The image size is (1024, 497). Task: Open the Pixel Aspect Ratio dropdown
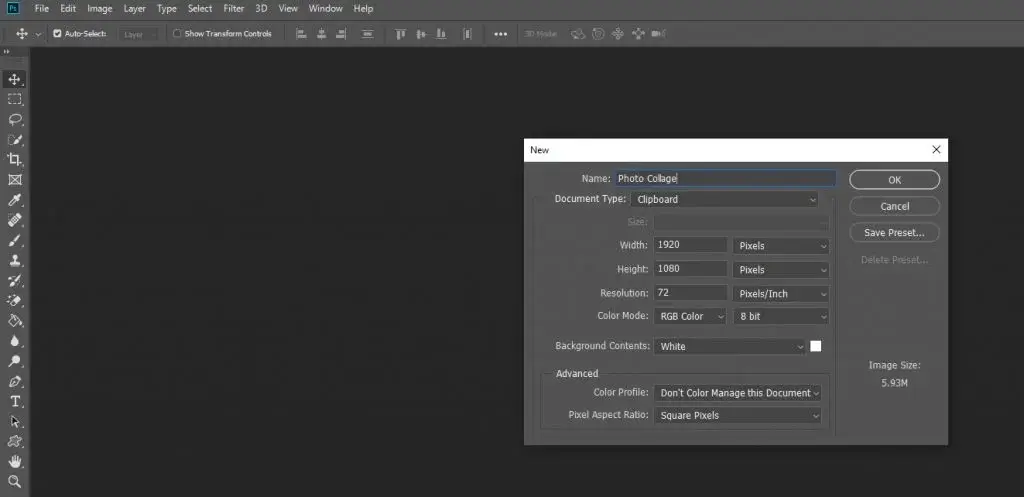coord(738,415)
